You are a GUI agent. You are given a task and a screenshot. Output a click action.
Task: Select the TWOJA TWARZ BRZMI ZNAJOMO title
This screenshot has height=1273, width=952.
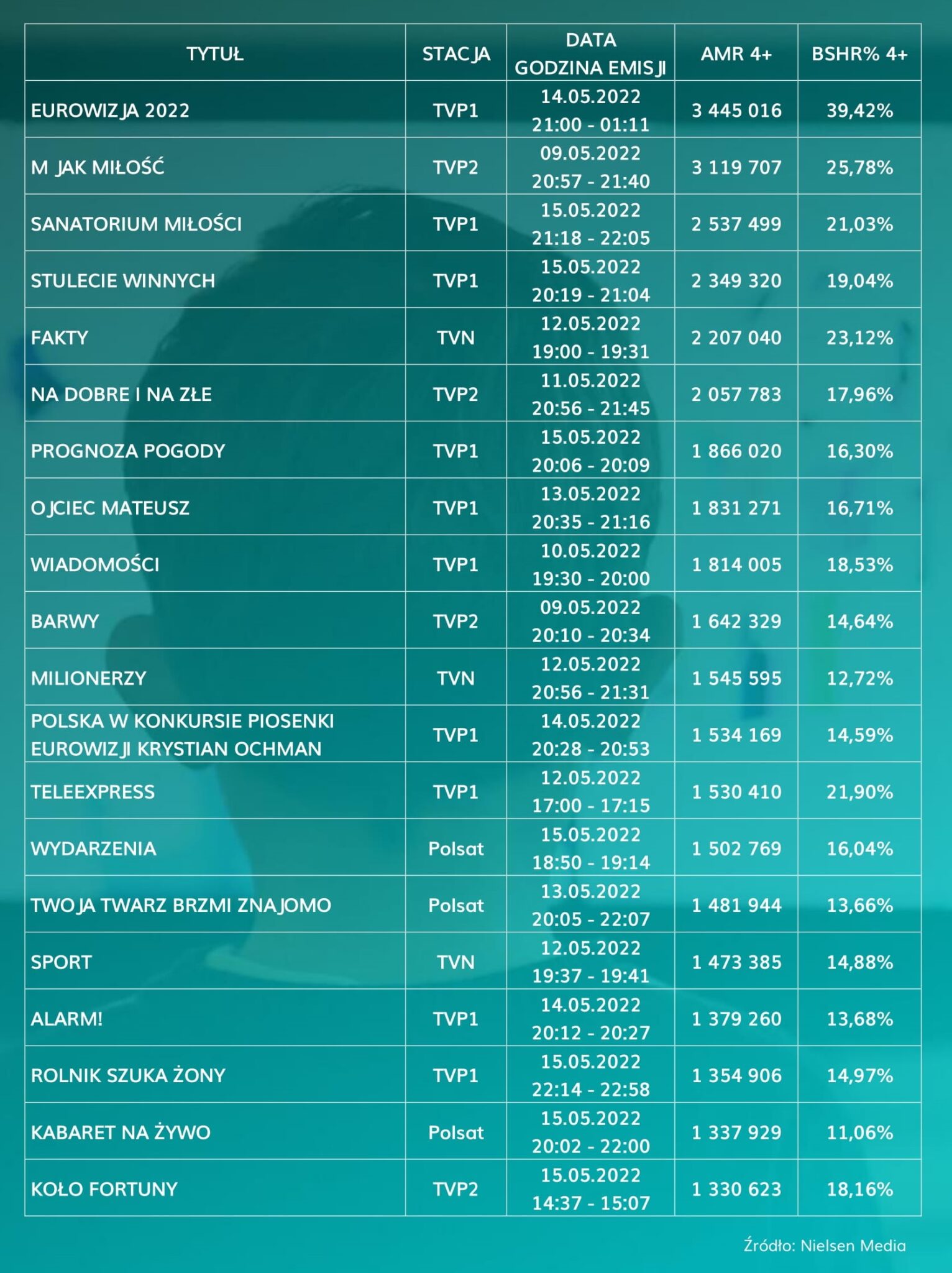click(181, 905)
